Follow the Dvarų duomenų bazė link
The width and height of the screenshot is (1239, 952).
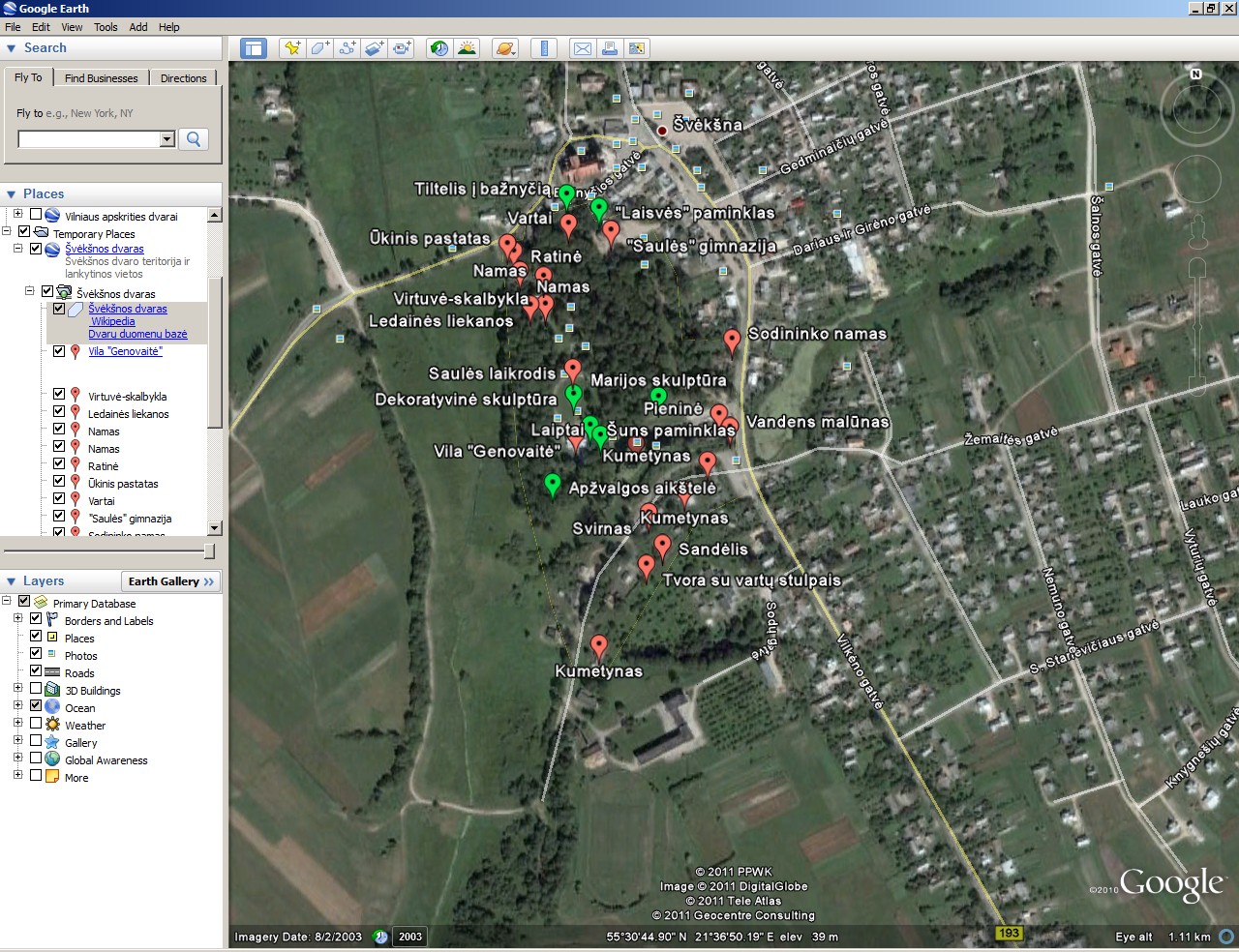tap(137, 334)
